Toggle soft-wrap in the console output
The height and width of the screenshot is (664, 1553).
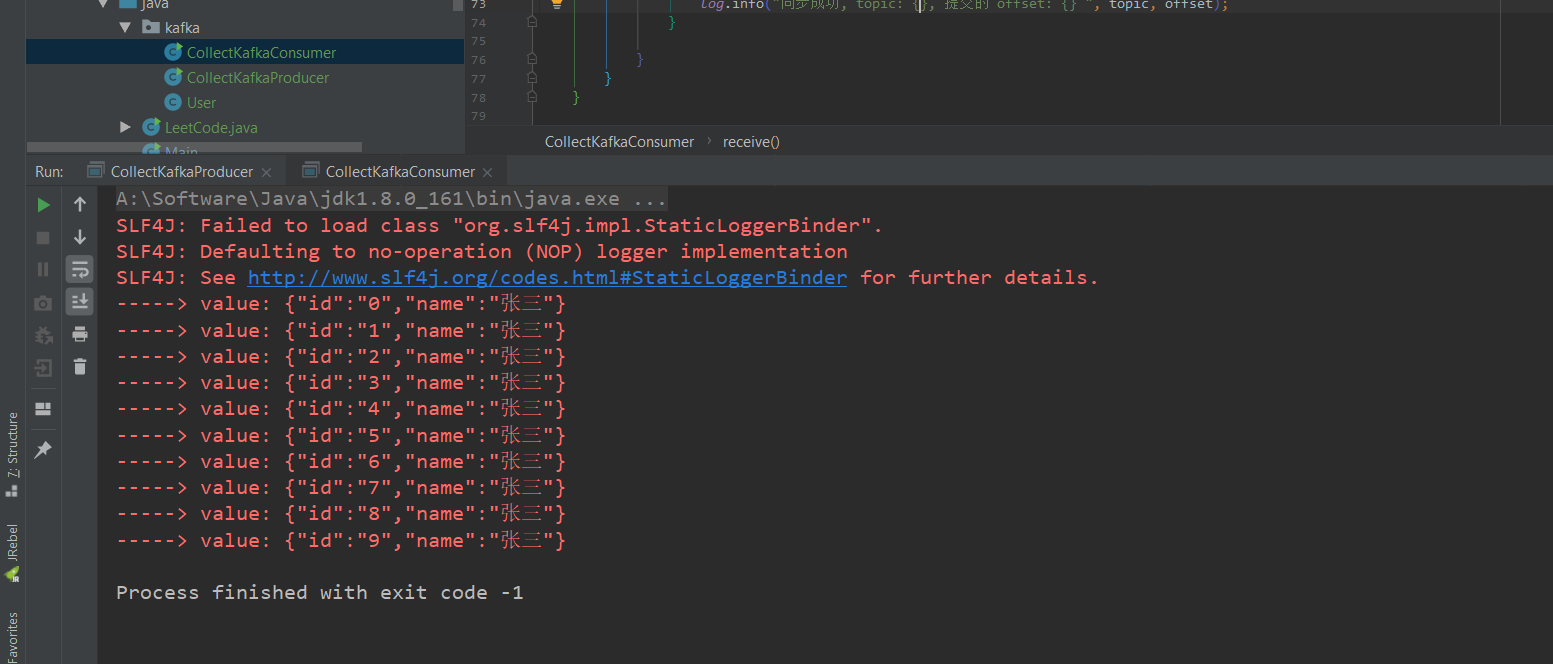point(79,268)
